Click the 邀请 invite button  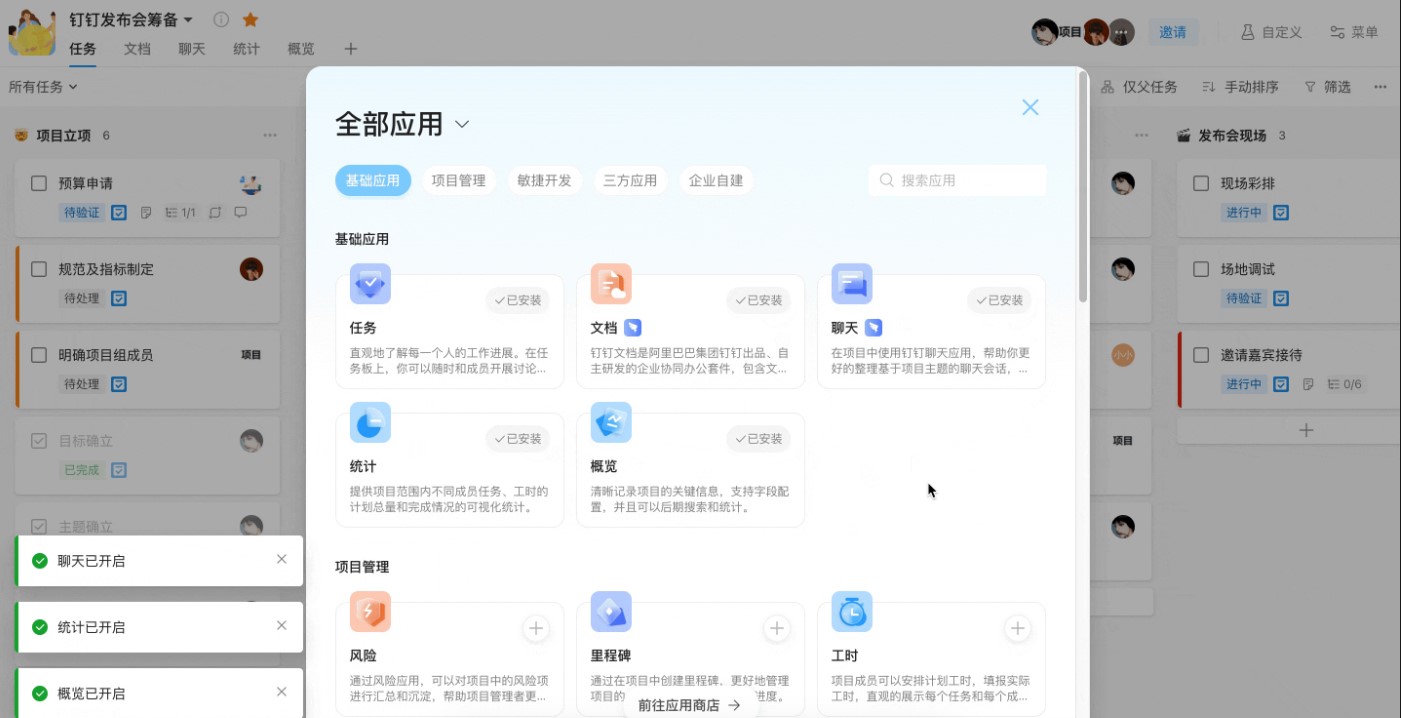1173,32
